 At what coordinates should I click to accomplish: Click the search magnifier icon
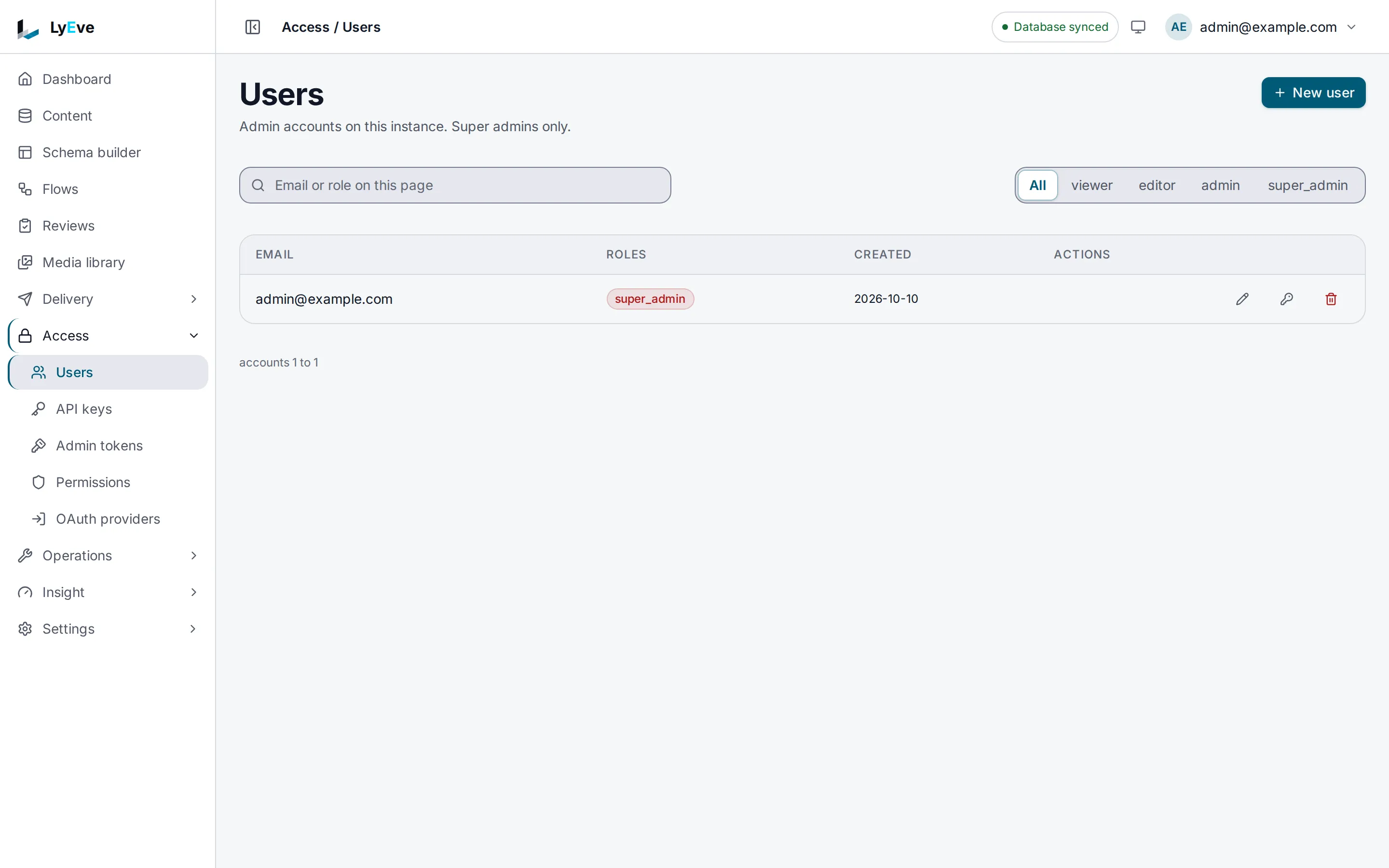[x=259, y=186]
